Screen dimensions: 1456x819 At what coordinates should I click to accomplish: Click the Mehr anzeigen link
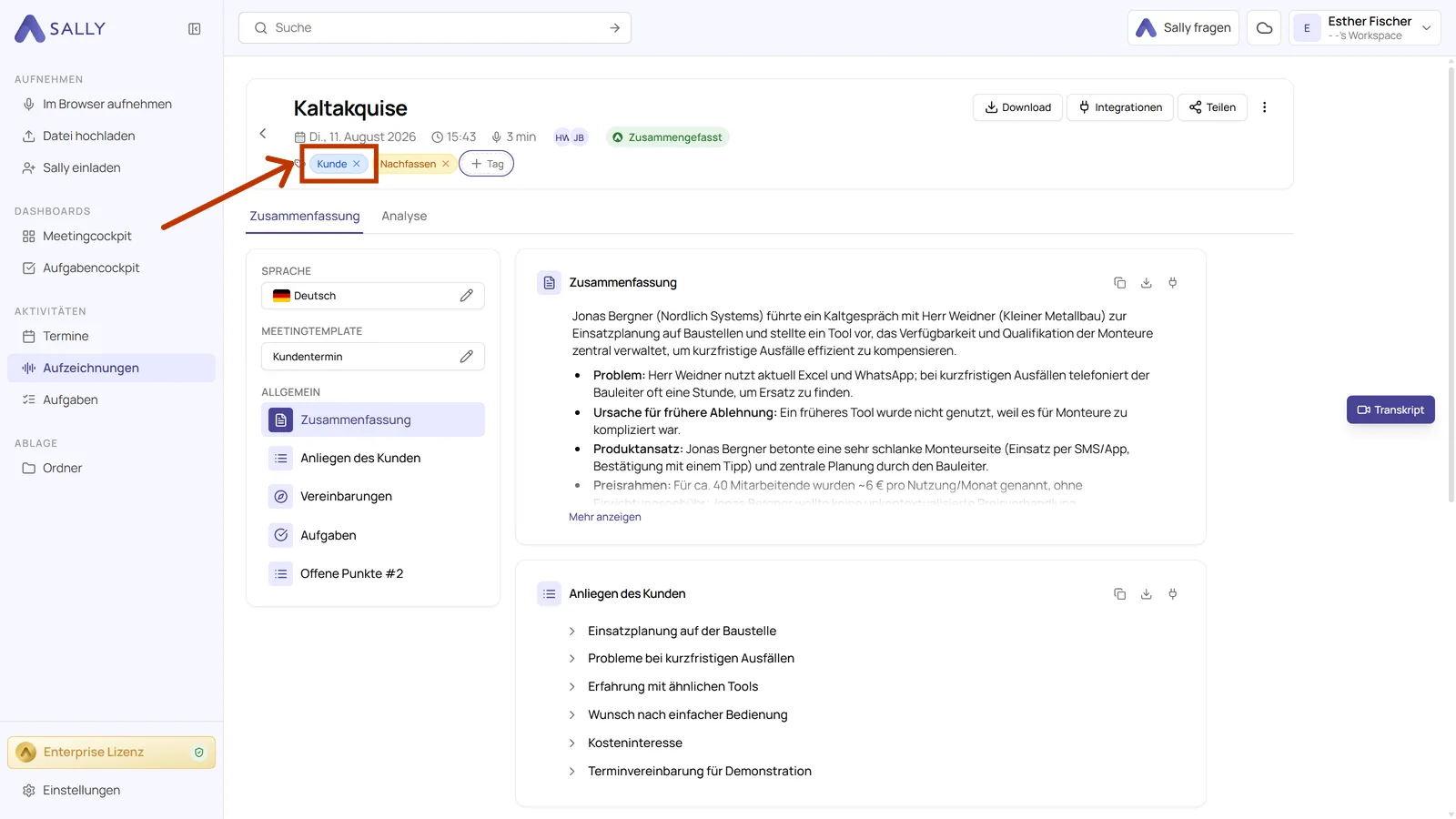(605, 517)
